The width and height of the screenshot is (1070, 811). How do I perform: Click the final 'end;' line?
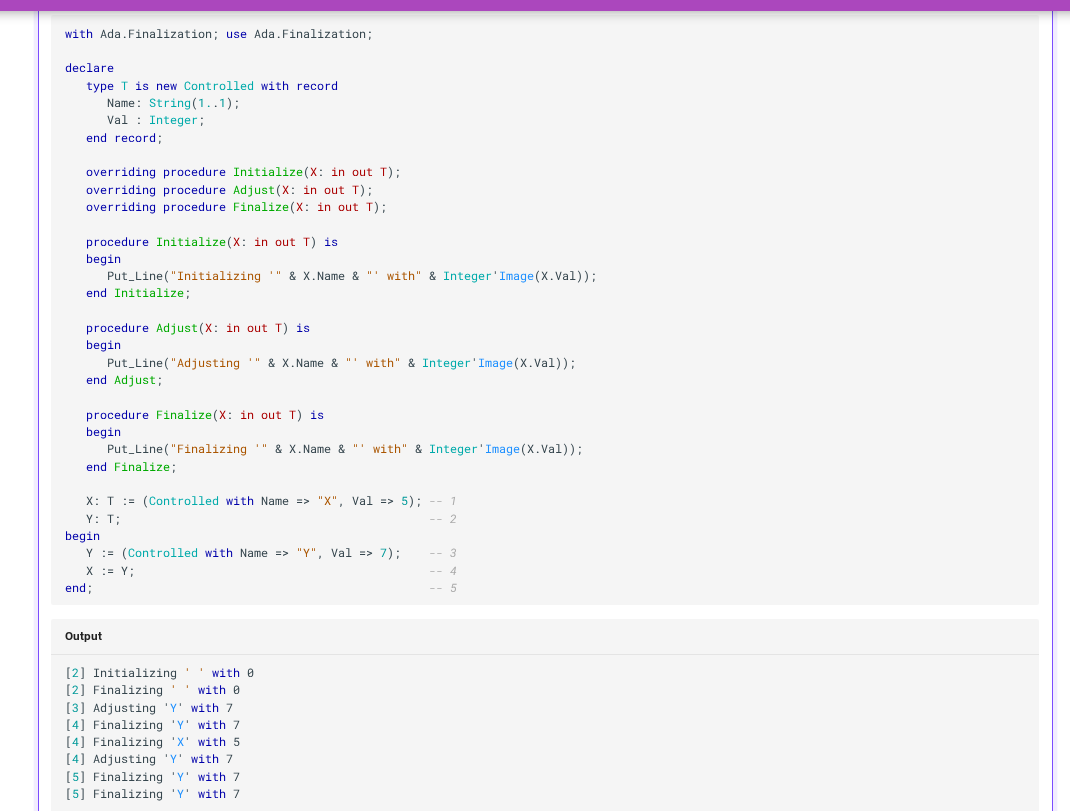[78, 588]
